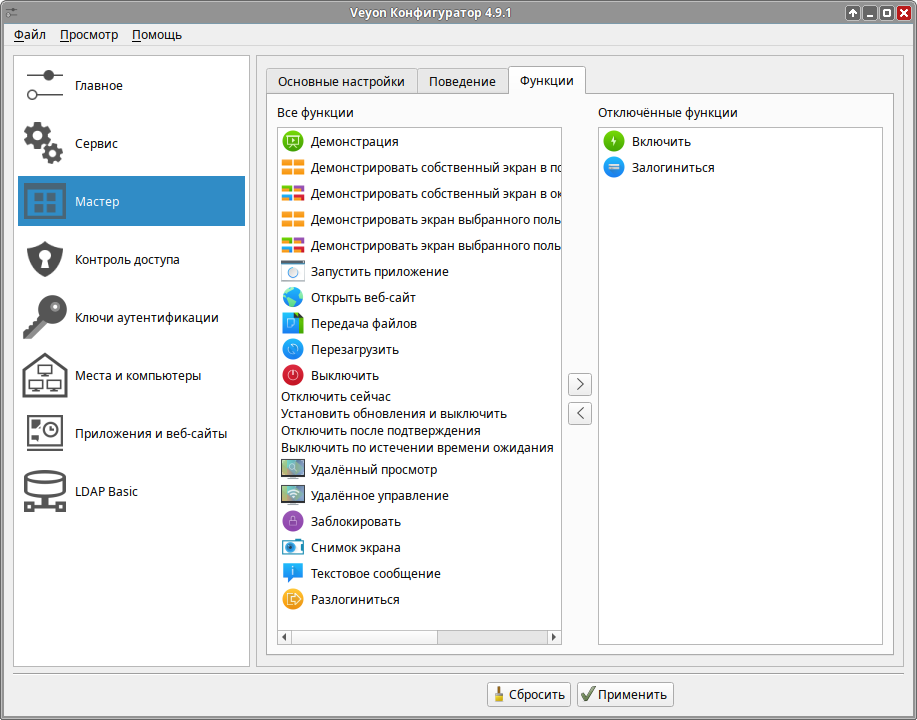917x720 pixels.
Task: Select "Установить обновления и выключить" row
Action: [x=419, y=414]
